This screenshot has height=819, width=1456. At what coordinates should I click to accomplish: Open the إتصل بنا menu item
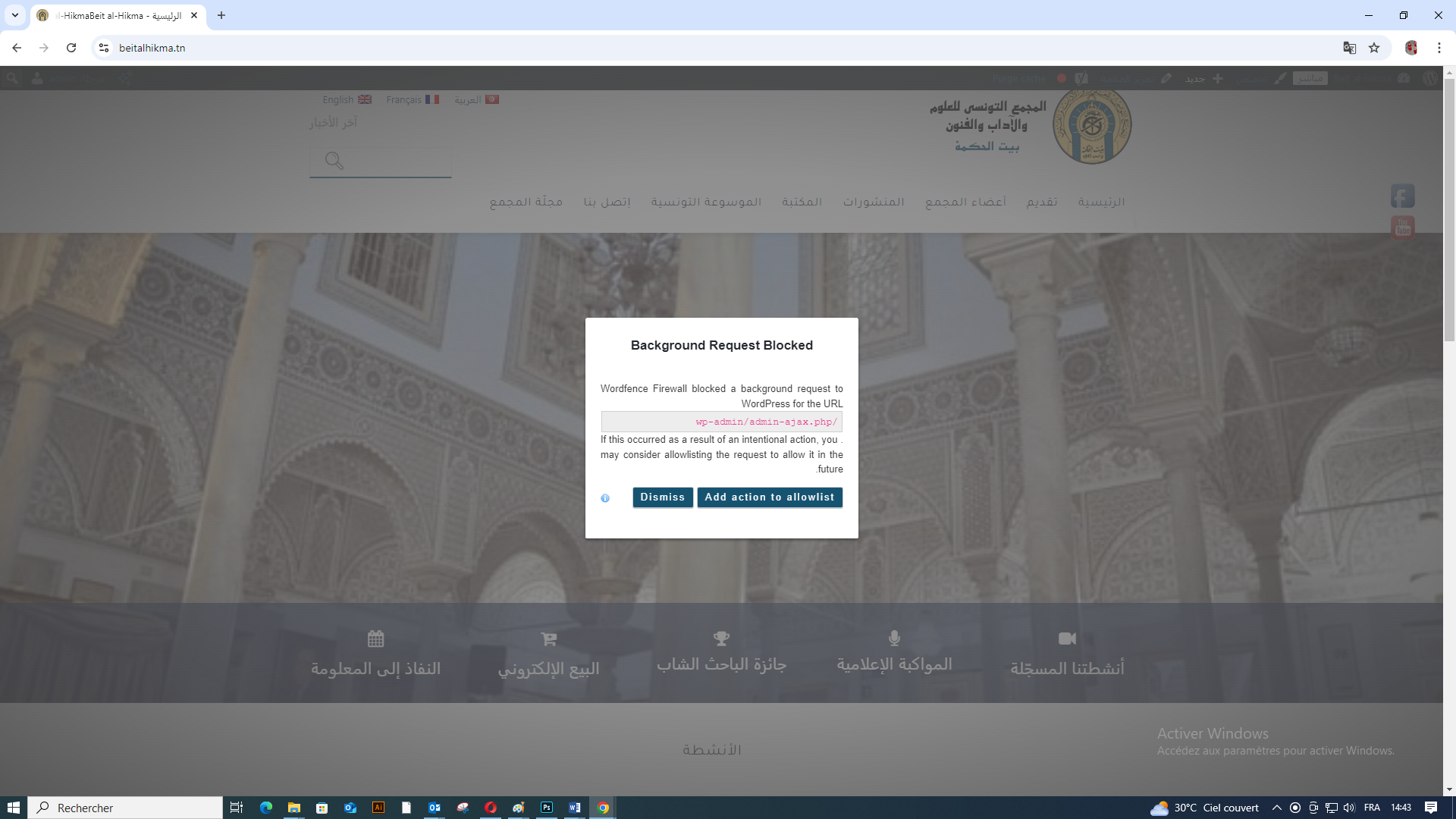click(x=607, y=202)
